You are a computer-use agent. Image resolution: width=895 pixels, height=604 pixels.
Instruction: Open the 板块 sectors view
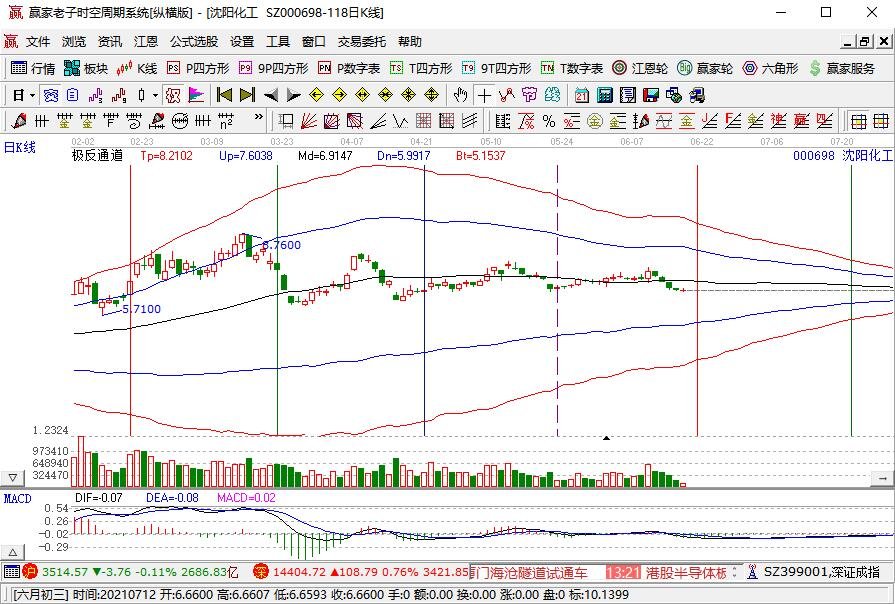[86, 69]
